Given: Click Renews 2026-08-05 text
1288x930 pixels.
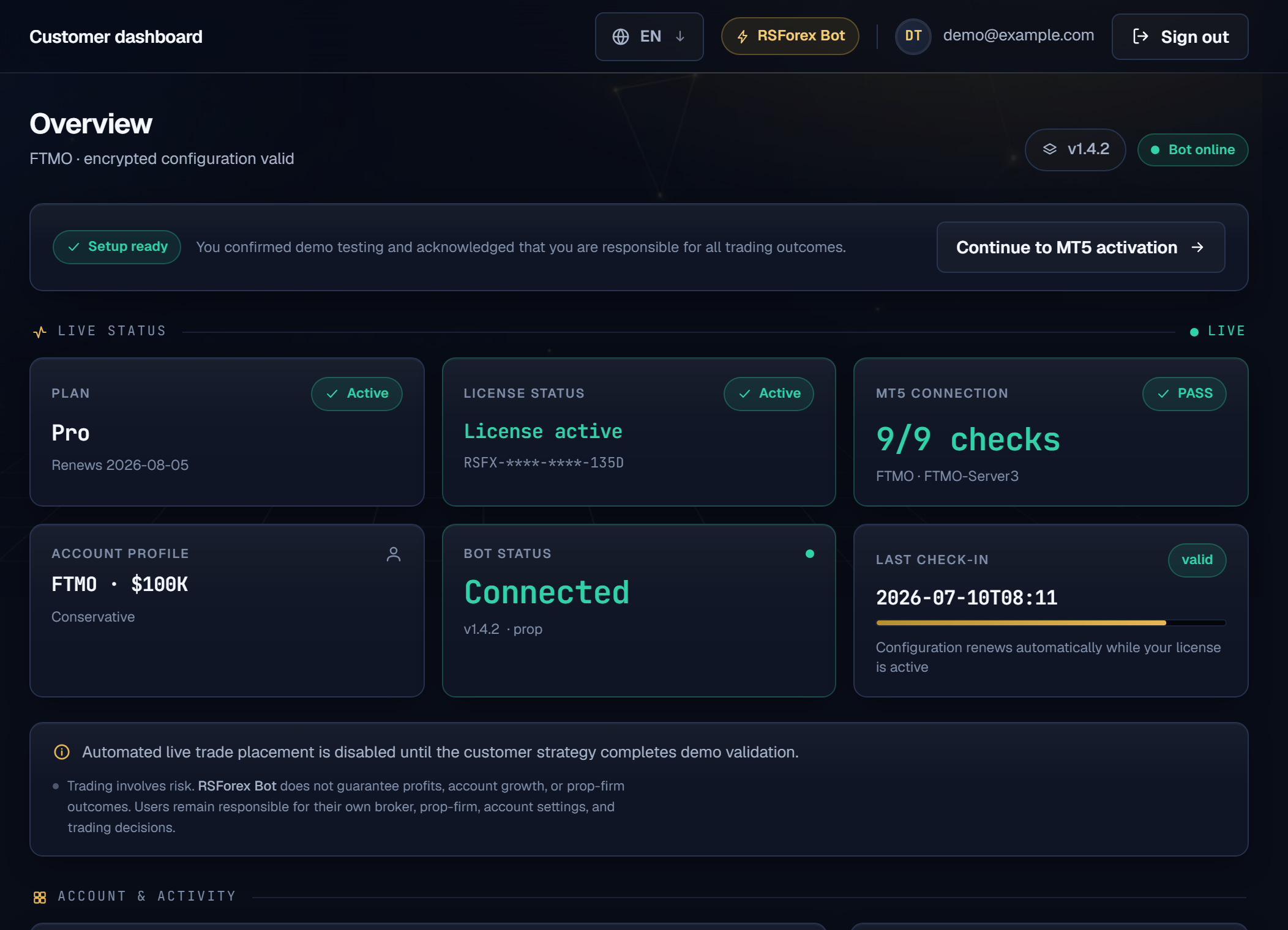Looking at the screenshot, I should click(120, 465).
